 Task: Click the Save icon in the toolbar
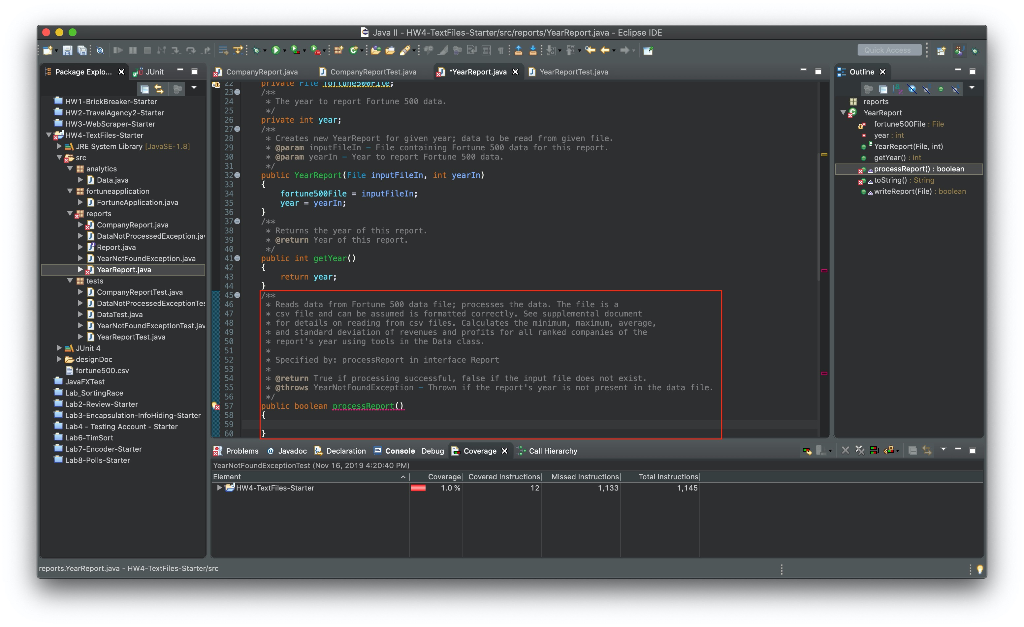(x=68, y=50)
